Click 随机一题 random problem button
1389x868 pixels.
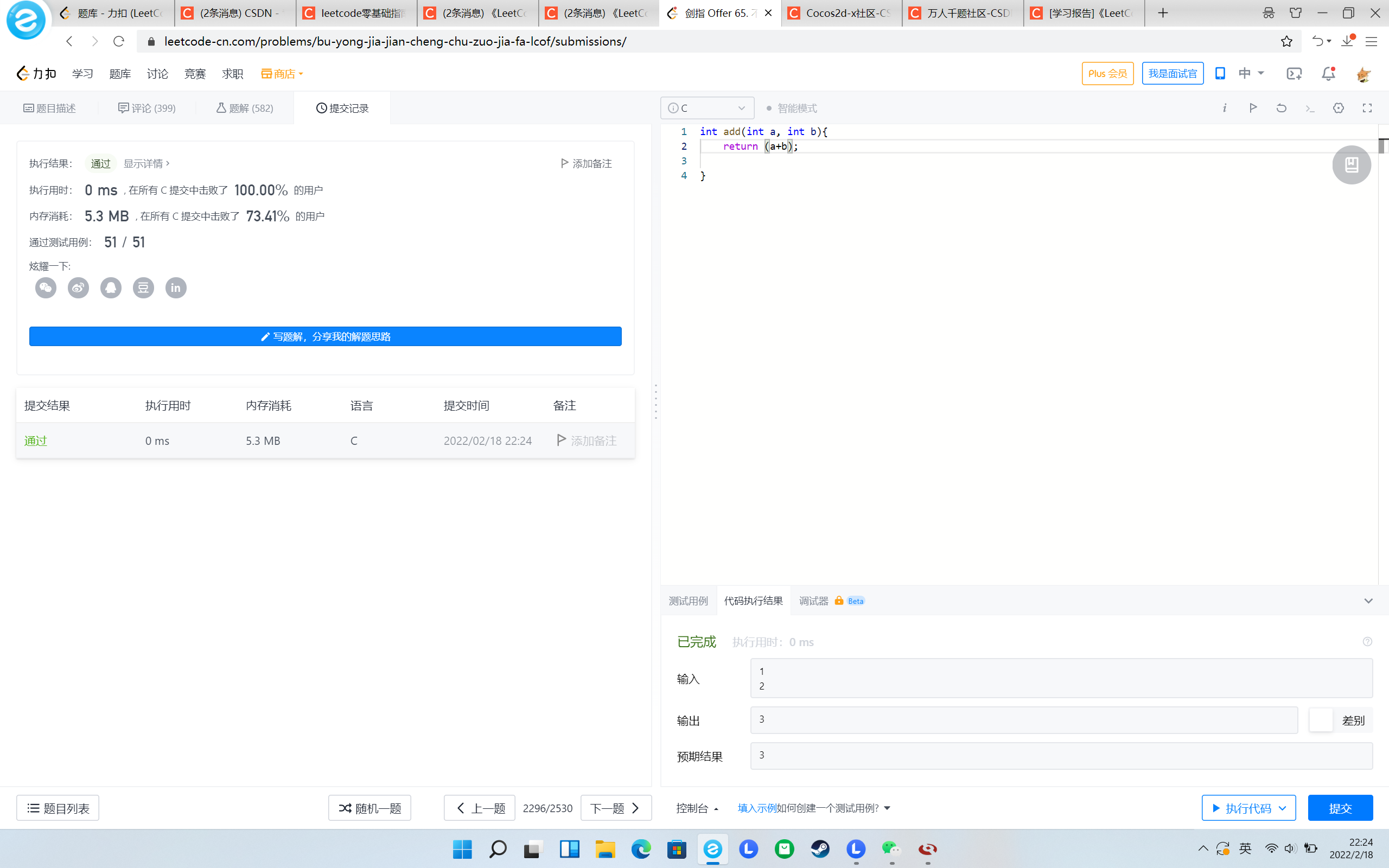tap(369, 808)
